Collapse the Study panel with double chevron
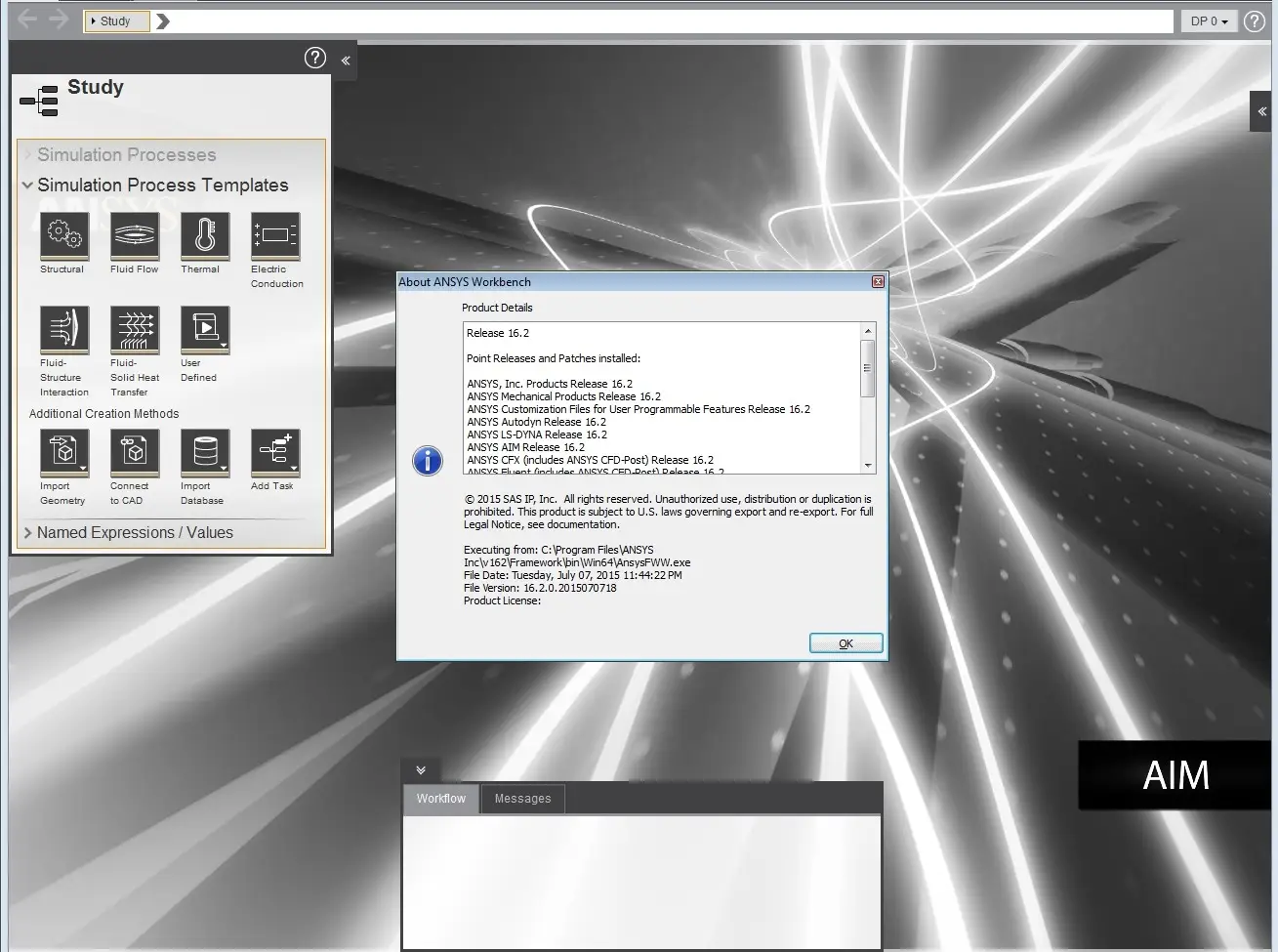Image resolution: width=1278 pixels, height=952 pixels. pyautogui.click(x=346, y=61)
